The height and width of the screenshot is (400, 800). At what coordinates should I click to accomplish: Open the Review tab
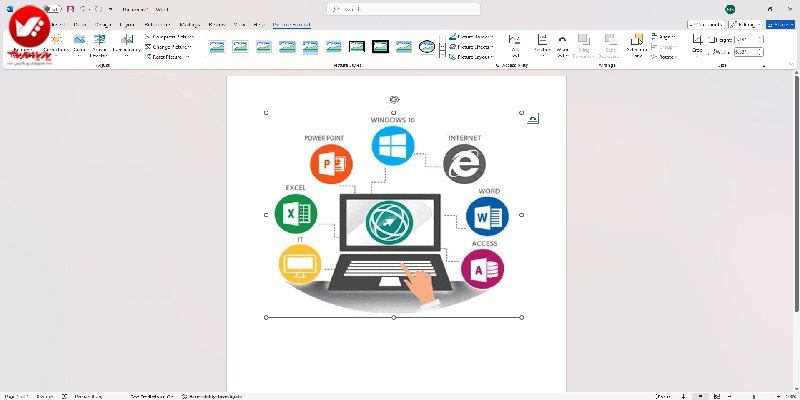click(217, 24)
